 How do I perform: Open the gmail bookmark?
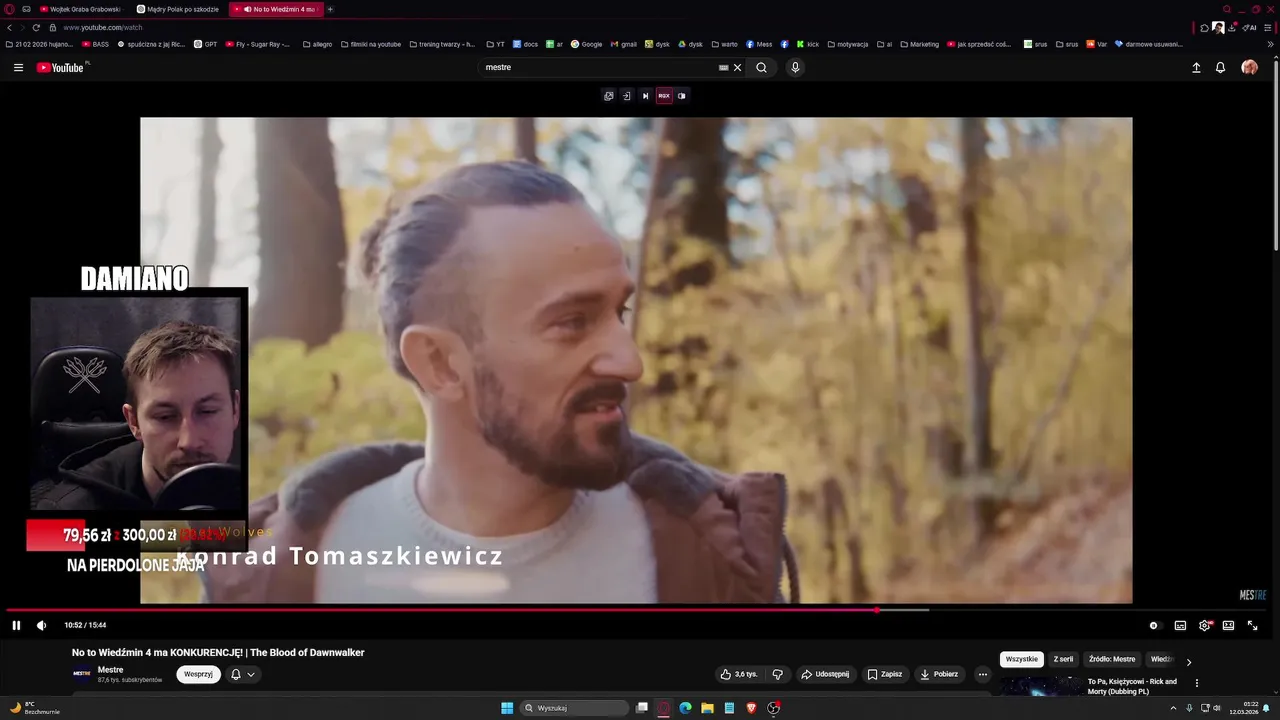click(623, 44)
